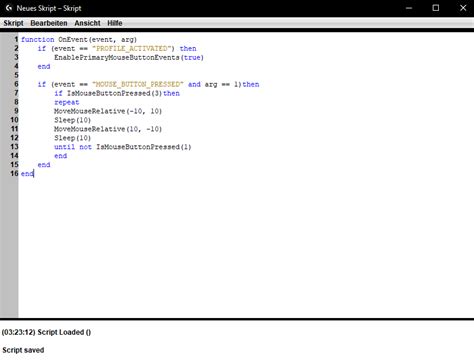
Task: Click 'OnEvent' in line 1
Action: 73,39
